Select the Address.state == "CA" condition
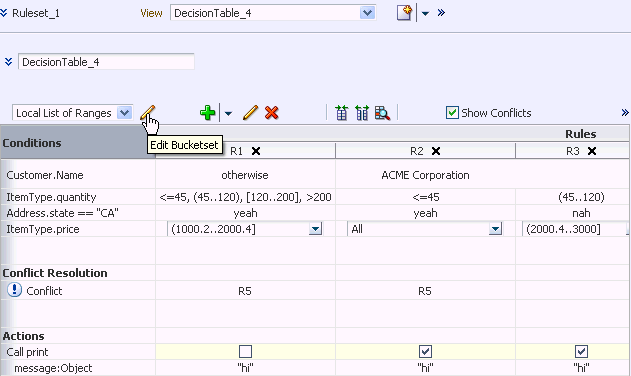631x376 pixels. (62, 213)
